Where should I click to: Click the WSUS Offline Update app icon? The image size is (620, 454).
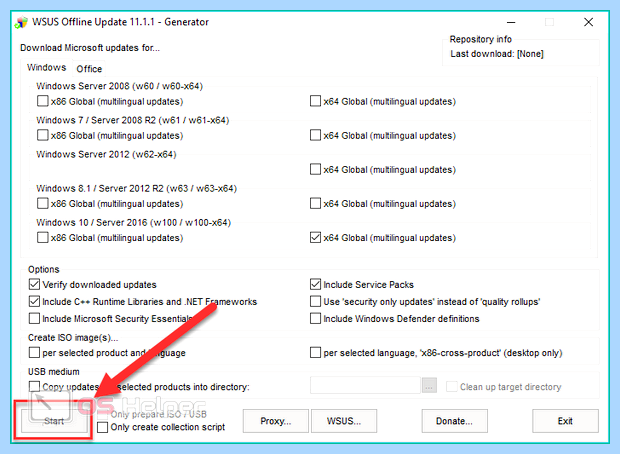point(21,22)
